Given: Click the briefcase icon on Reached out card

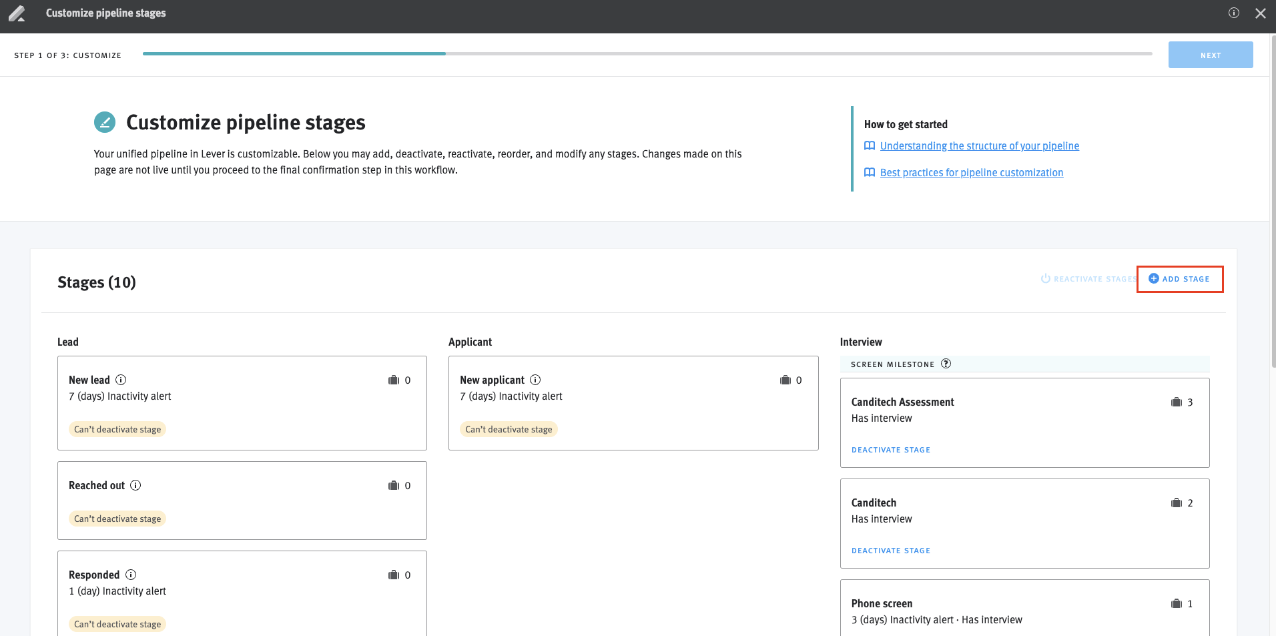Looking at the screenshot, I should click(x=394, y=485).
